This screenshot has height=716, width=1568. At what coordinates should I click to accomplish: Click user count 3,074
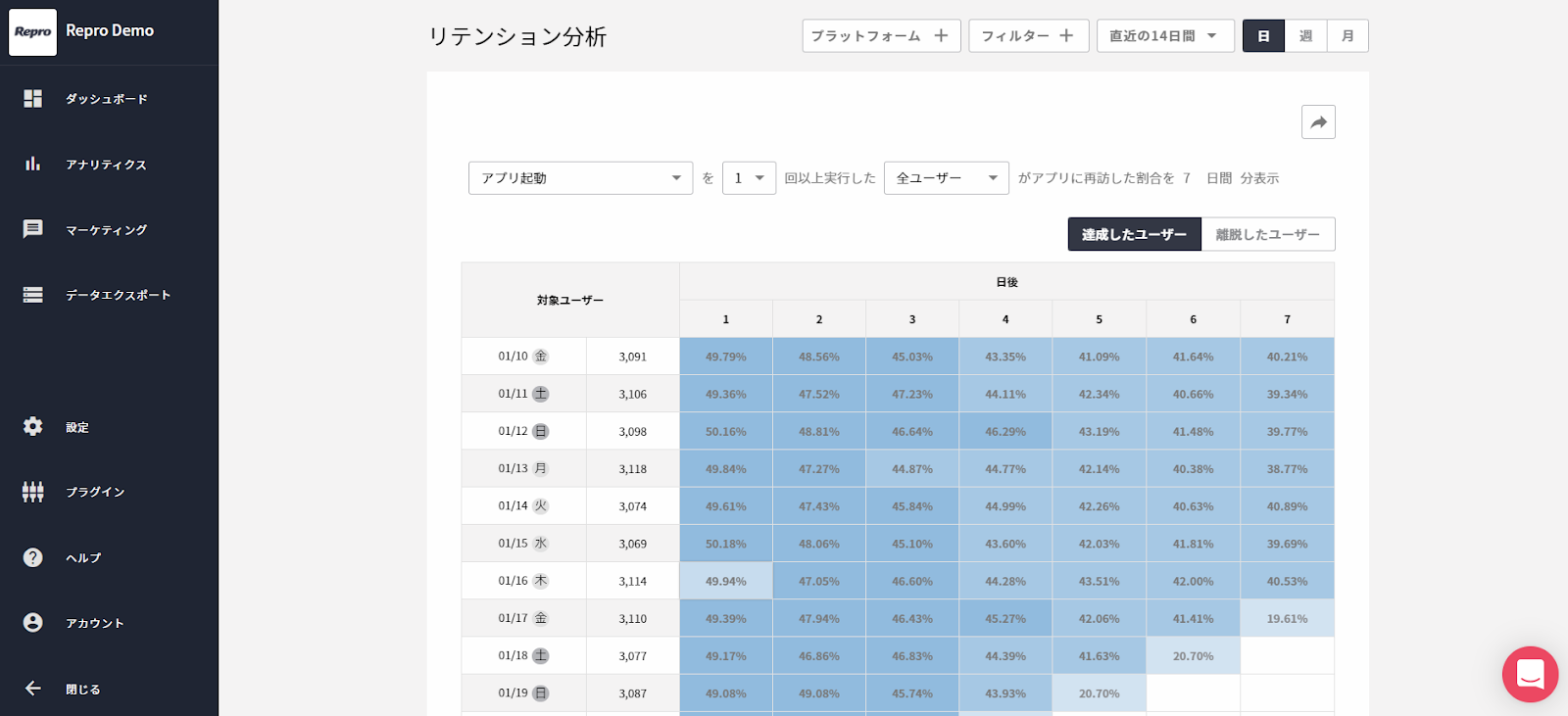[x=633, y=506]
